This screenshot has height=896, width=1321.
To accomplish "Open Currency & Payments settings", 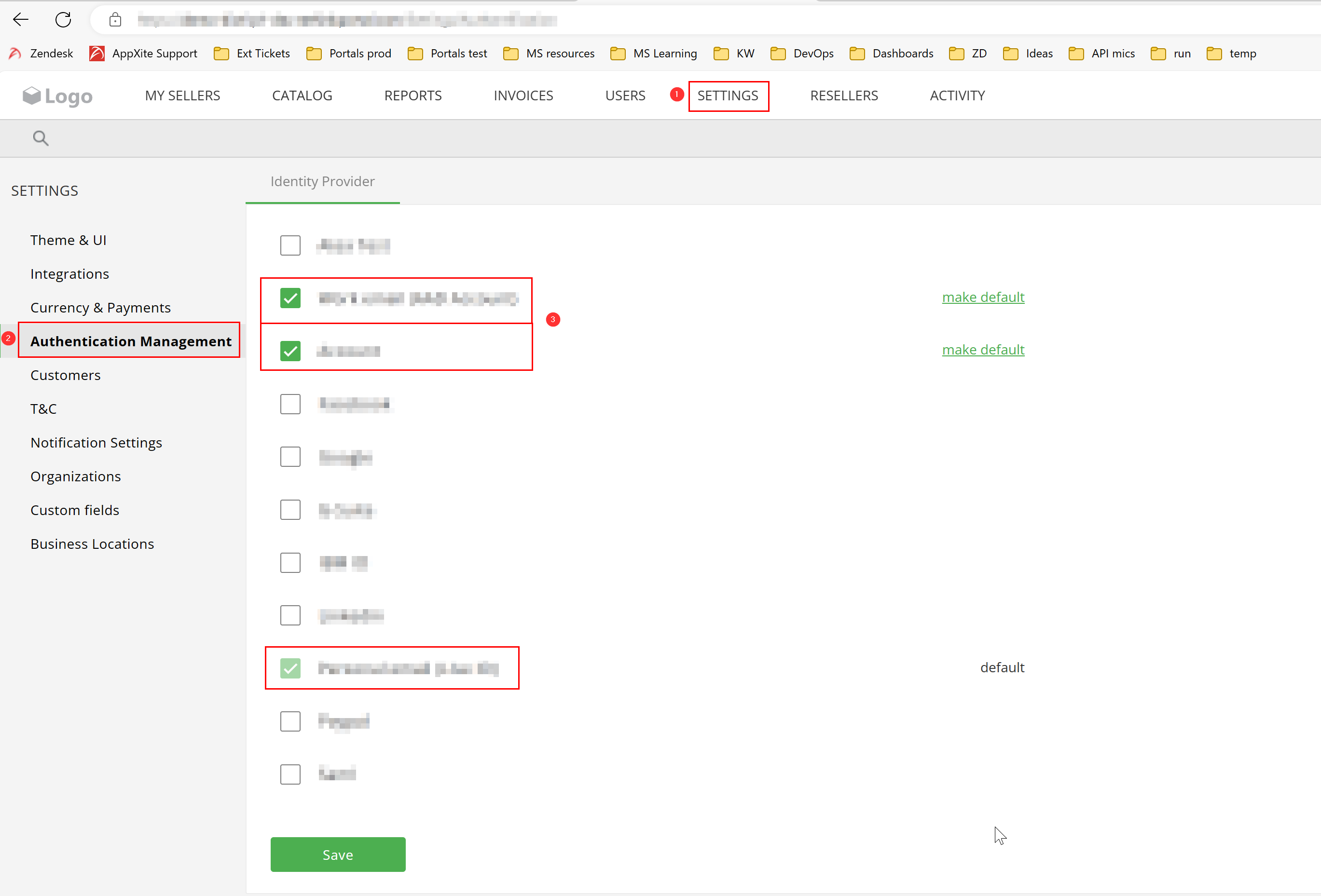I will [x=100, y=307].
